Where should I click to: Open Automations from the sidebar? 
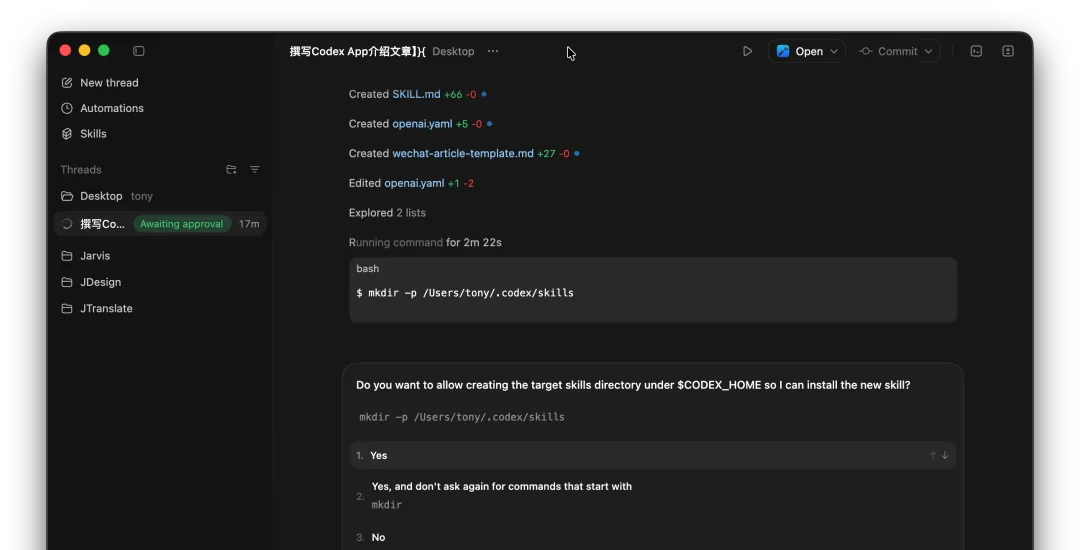click(x=111, y=108)
